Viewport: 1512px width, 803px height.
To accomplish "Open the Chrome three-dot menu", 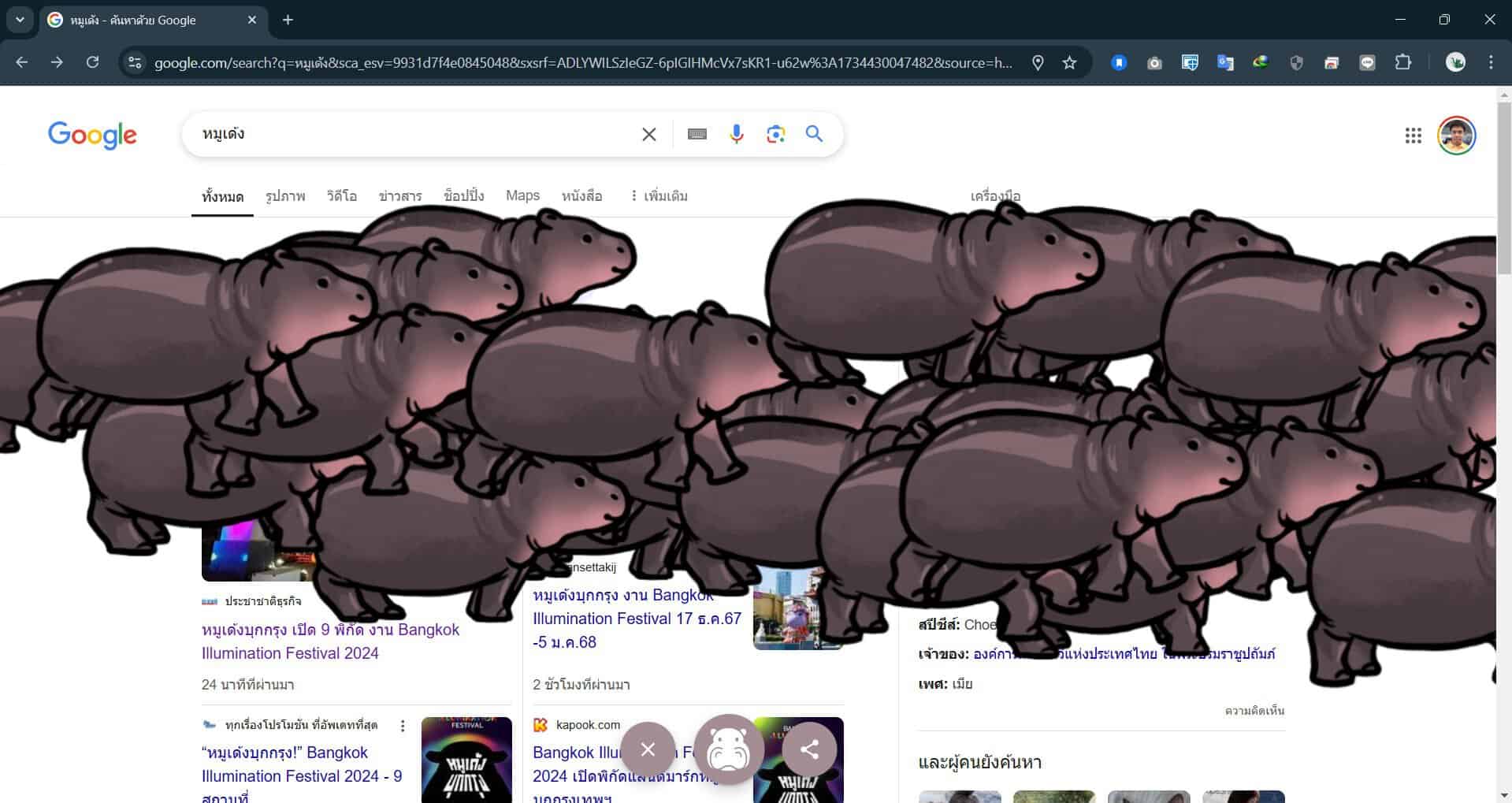I will tap(1491, 62).
